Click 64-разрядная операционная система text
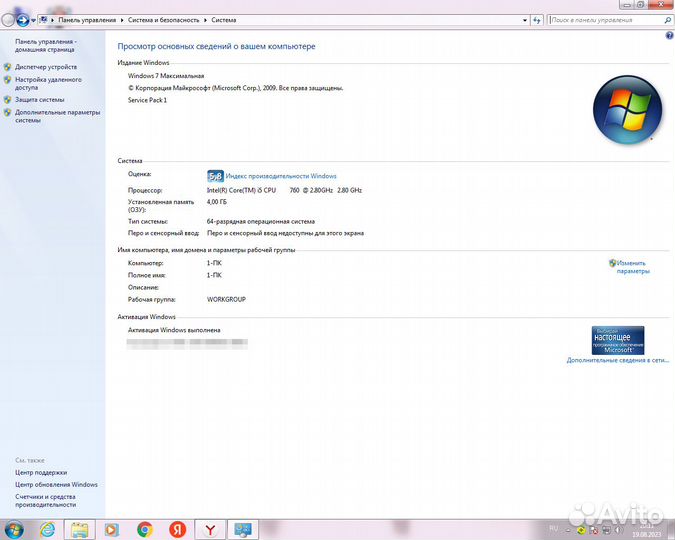The image size is (675, 540). pos(260,222)
